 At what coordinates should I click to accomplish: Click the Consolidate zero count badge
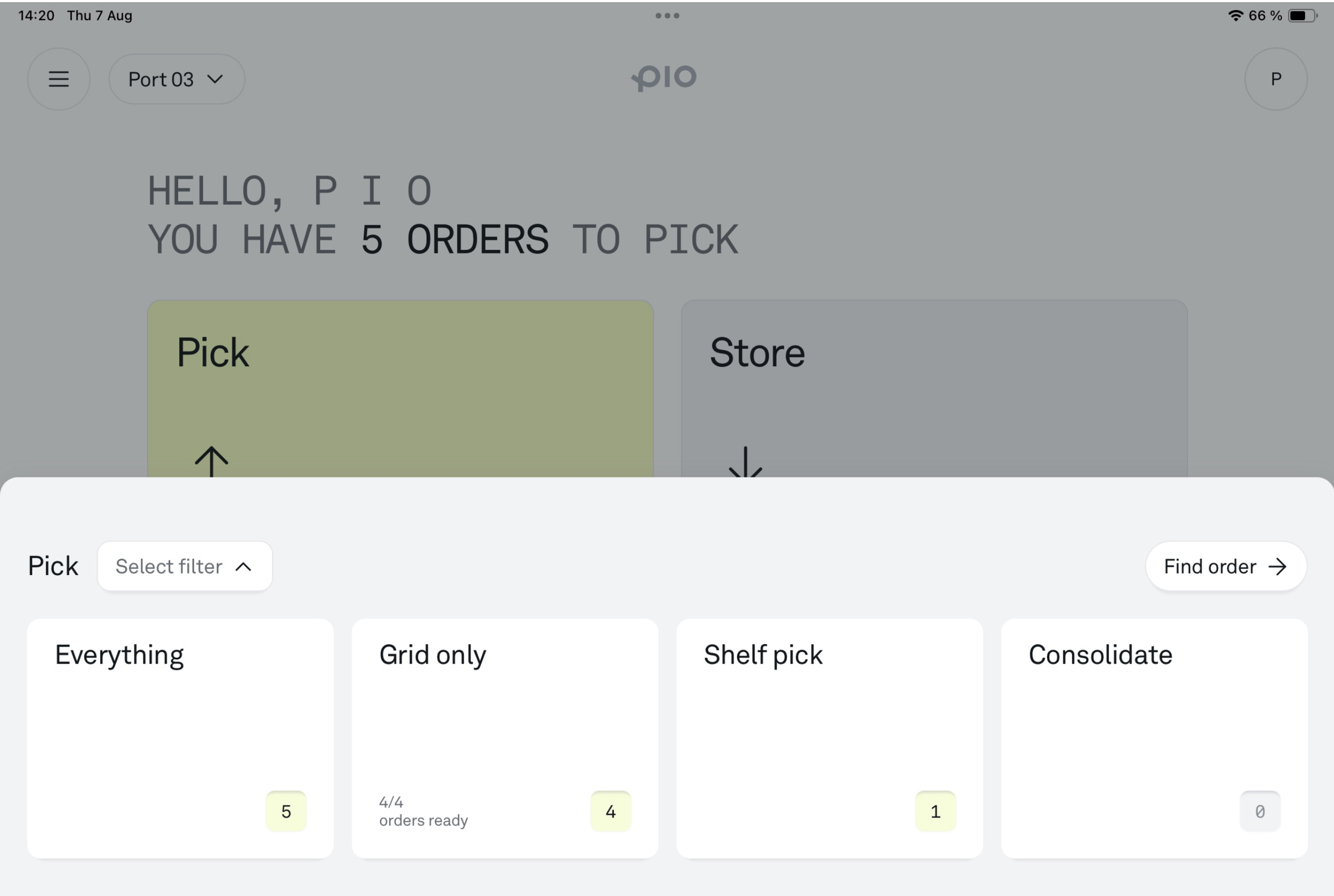click(x=1260, y=811)
